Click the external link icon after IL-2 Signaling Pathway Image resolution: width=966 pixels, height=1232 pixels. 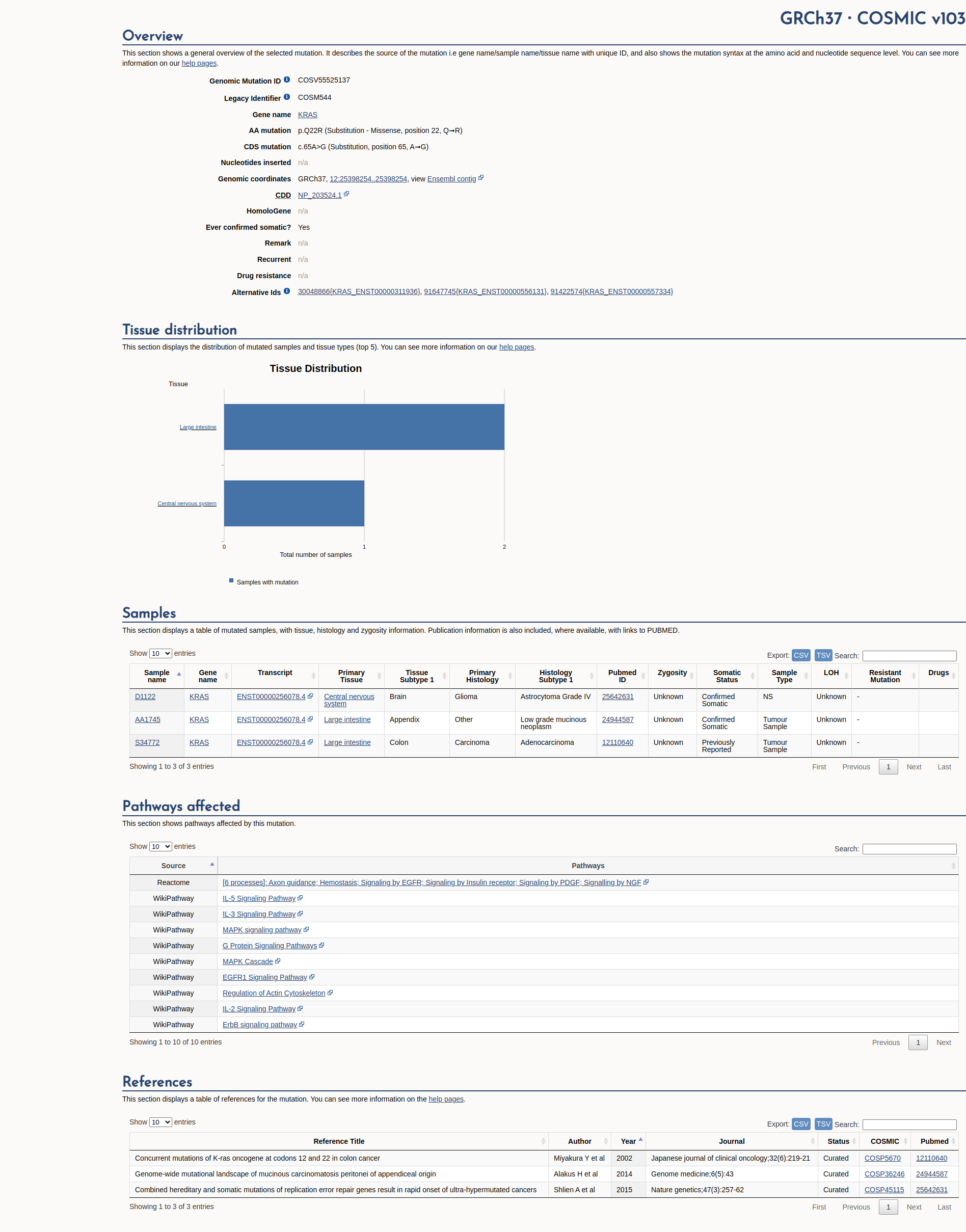300,1008
